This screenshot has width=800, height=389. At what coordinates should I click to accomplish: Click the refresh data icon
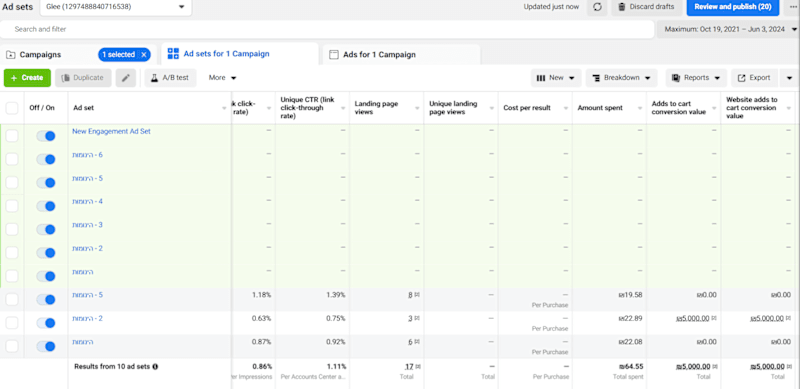point(597,7)
